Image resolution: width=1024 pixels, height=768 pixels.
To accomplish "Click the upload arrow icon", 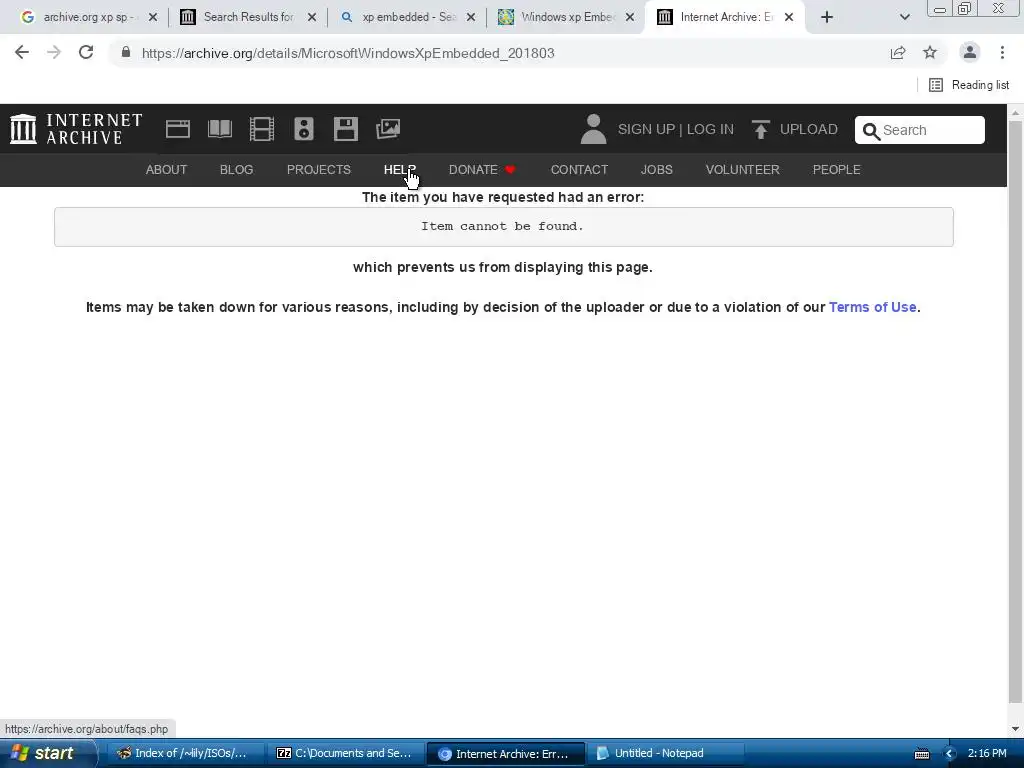I will coord(760,129).
